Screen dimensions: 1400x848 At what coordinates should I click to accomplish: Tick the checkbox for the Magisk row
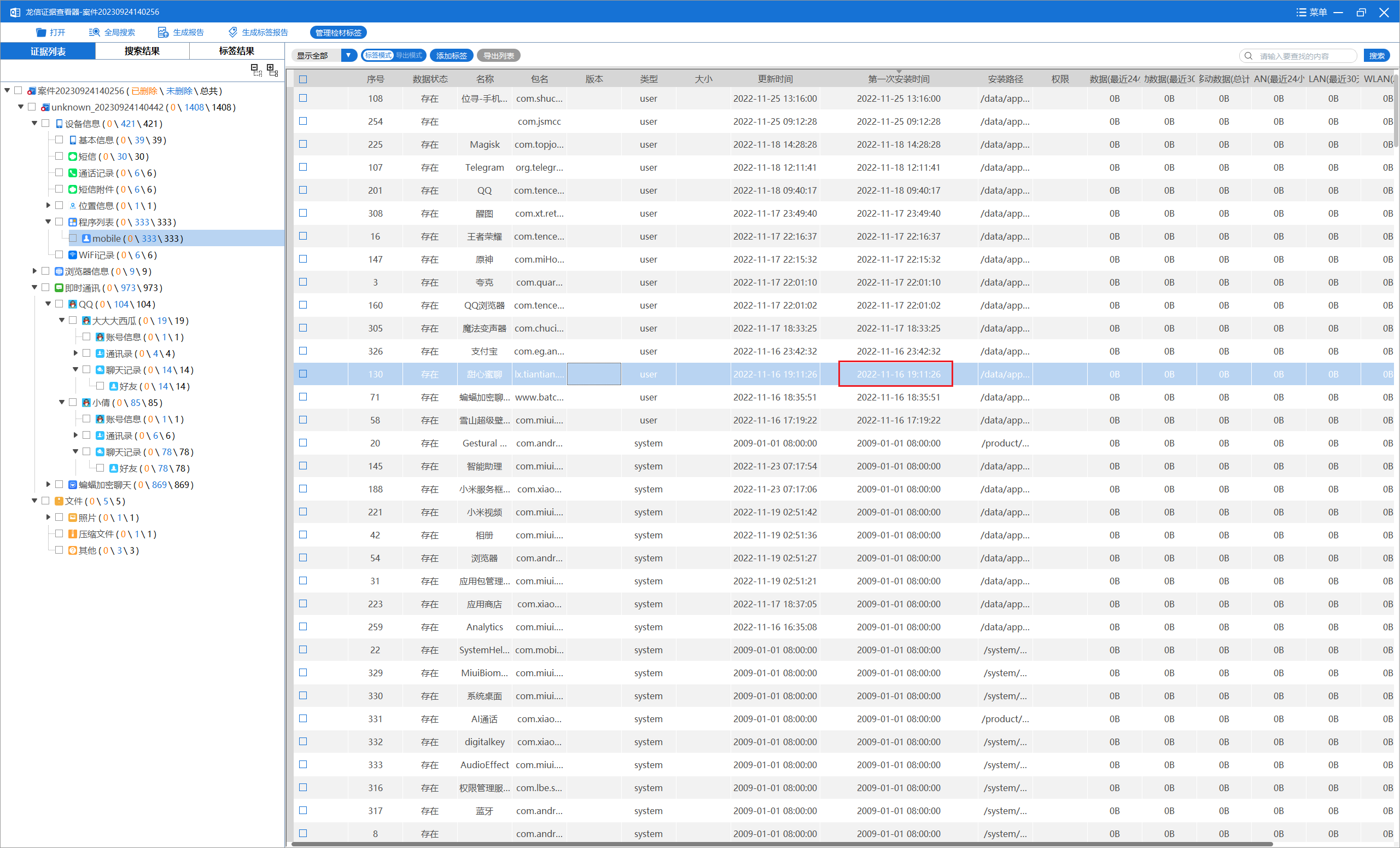point(303,144)
